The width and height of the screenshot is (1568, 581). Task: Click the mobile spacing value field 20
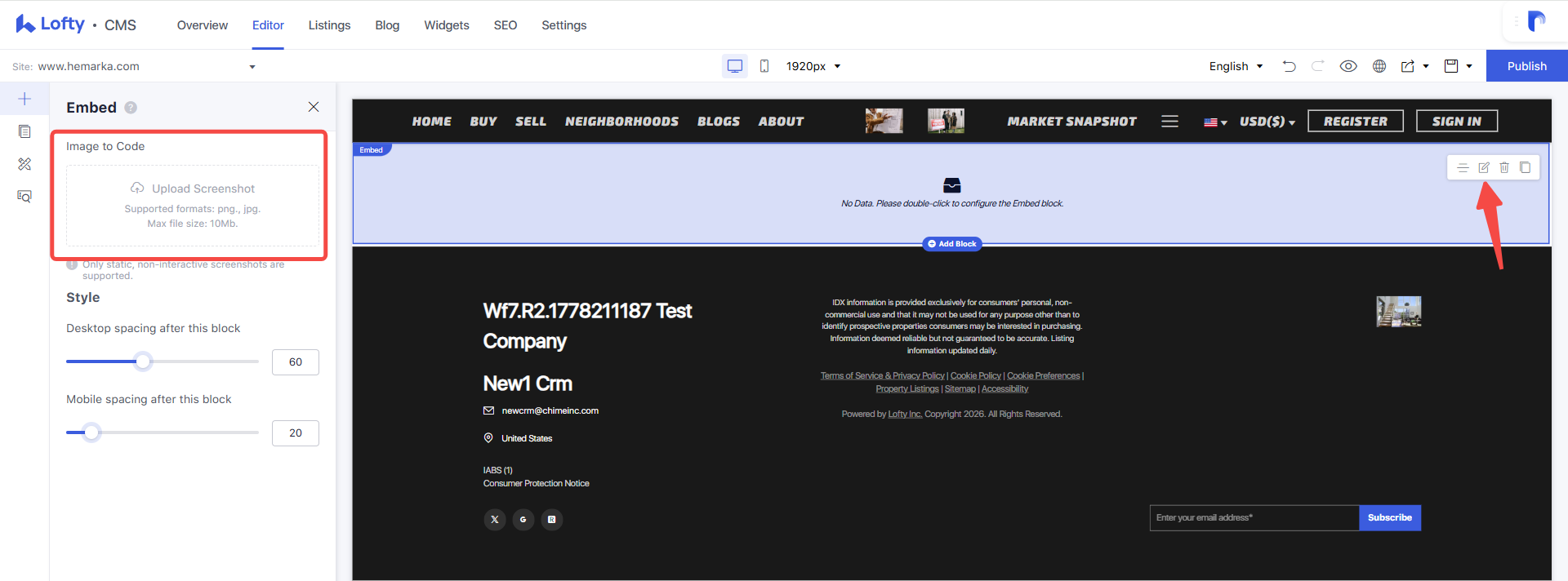[296, 433]
